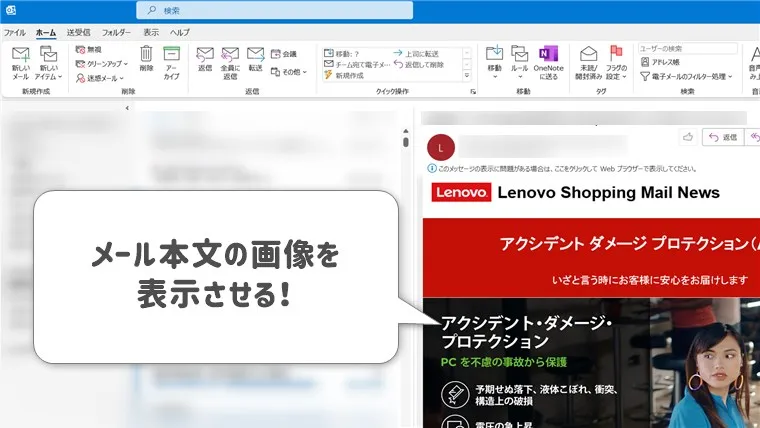760x428 pixels.
Task: Click the 検索 search box in title bar
Action: 274,10
